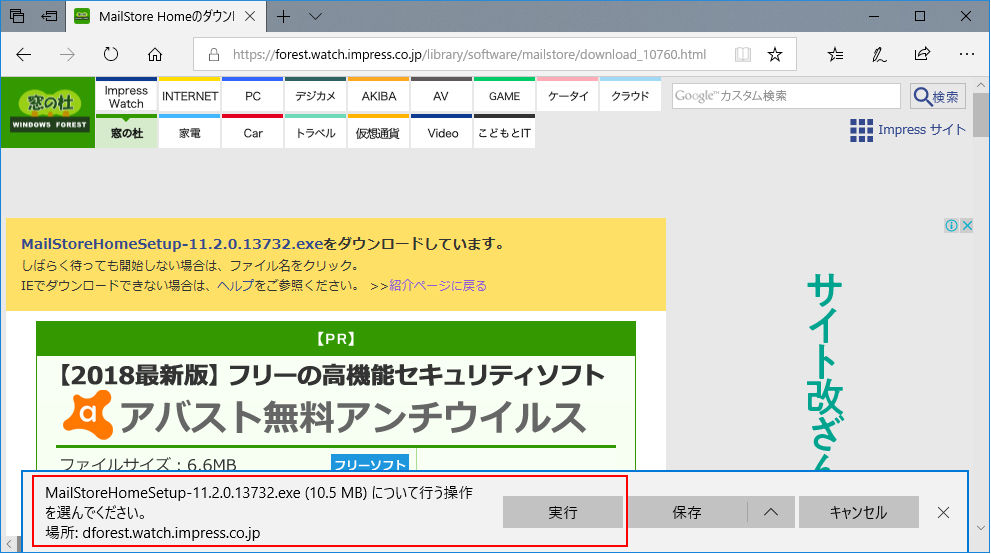Viewport: 991px width, 554px height.
Task: Open the tab overview icon in the title bar
Action: click(17, 16)
